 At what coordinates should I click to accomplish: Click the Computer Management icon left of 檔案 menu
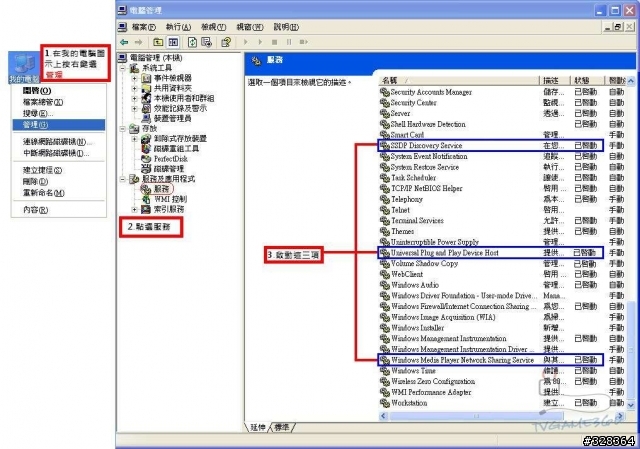click(122, 27)
